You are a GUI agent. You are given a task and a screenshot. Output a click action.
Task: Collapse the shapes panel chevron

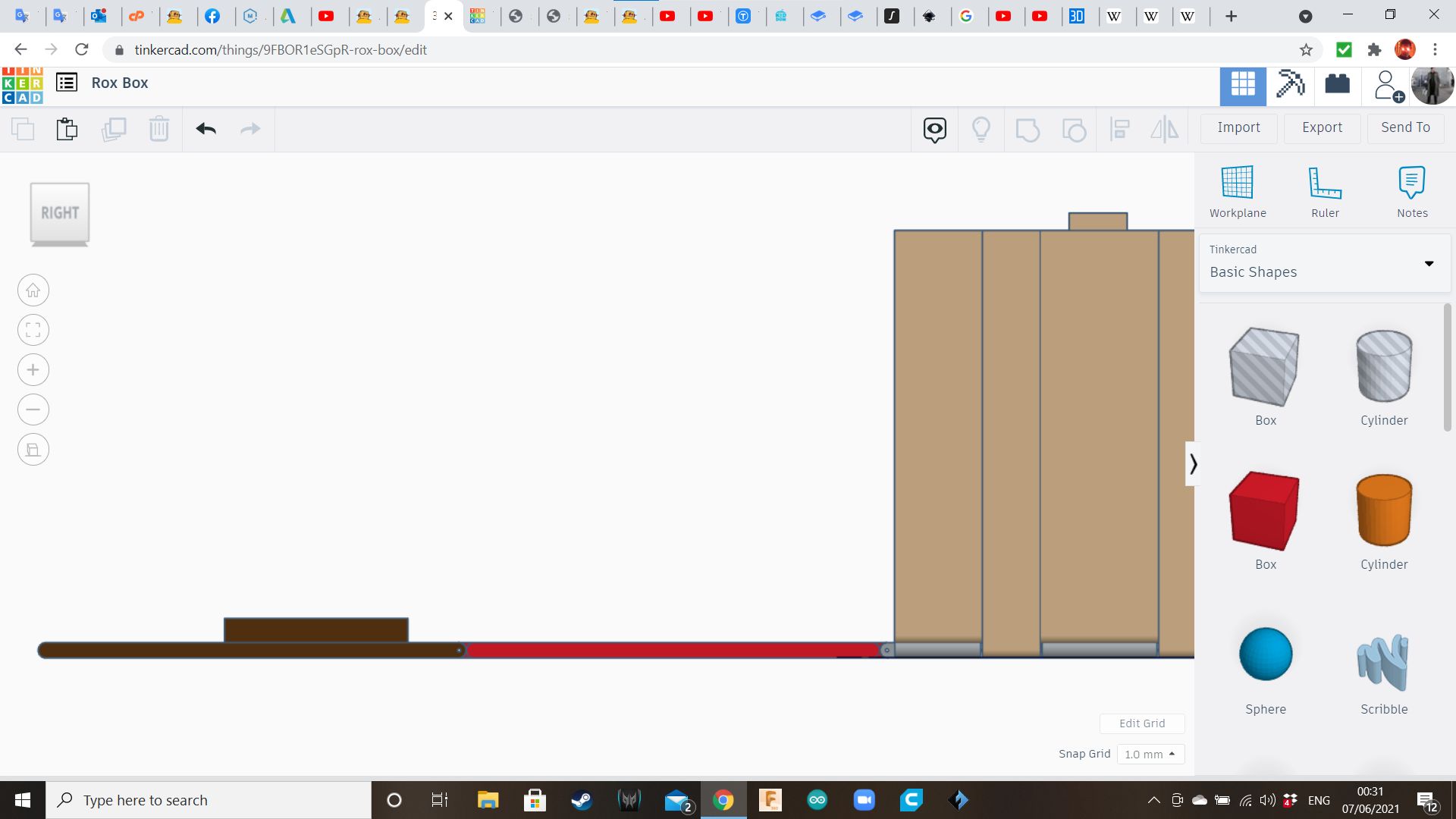coord(1193,463)
